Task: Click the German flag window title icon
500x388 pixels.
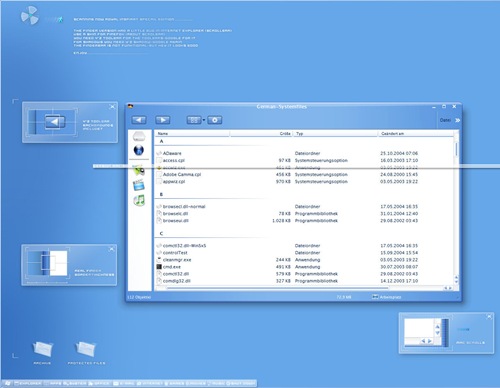Action: tap(131, 106)
